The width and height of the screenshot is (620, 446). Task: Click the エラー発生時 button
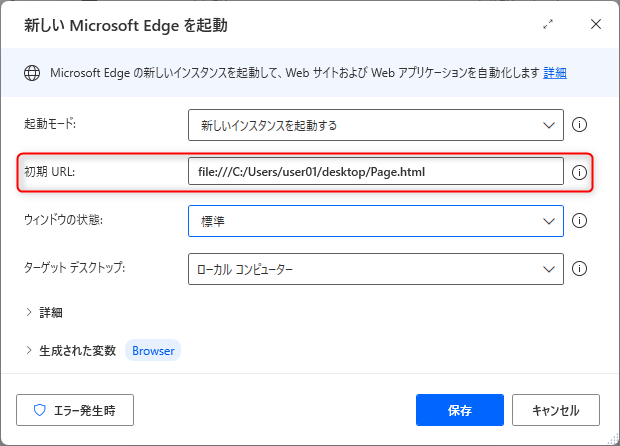click(x=75, y=409)
